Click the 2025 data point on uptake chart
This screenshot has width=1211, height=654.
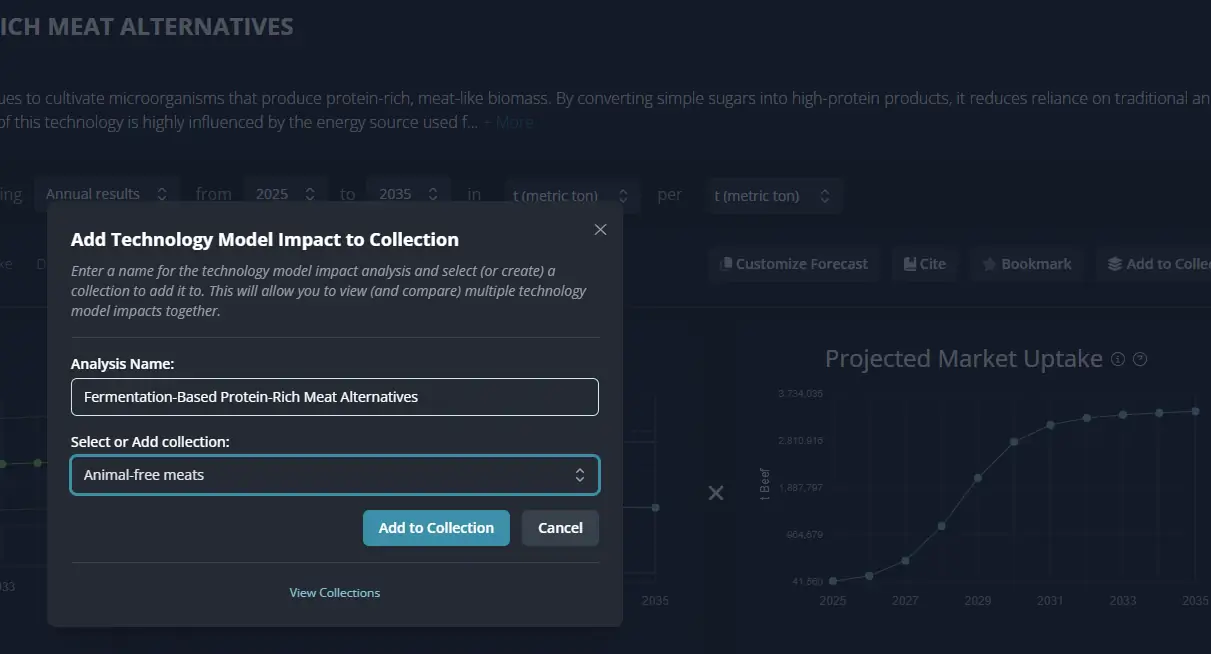click(833, 581)
